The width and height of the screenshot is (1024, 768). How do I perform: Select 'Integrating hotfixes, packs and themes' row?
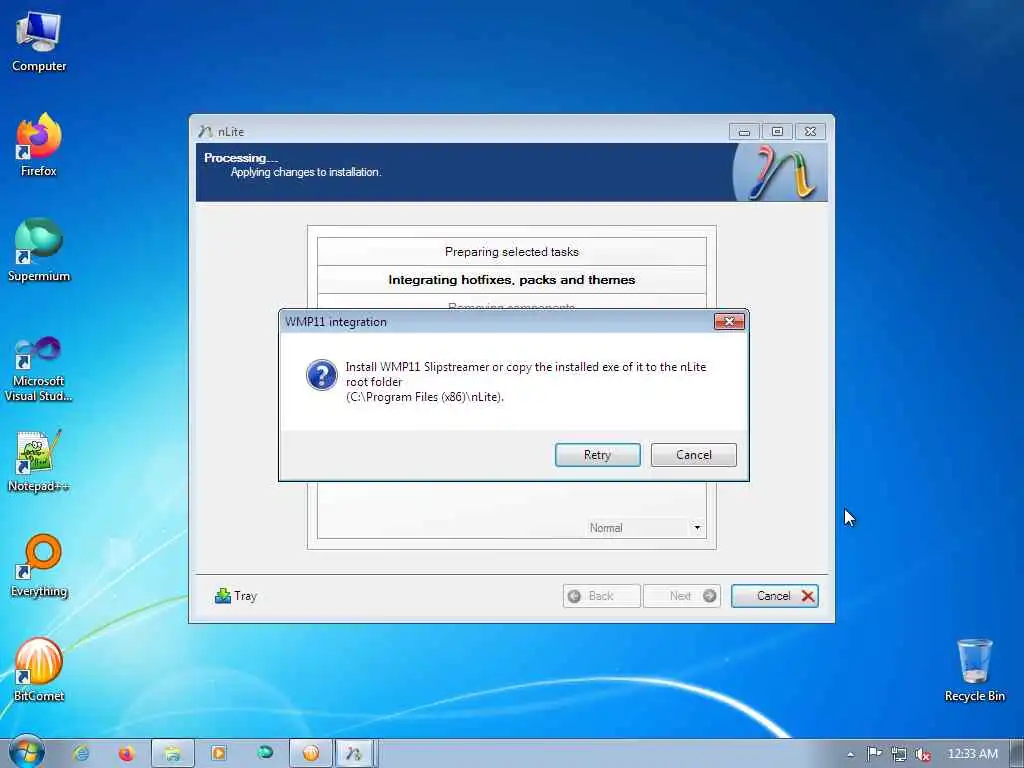point(512,280)
